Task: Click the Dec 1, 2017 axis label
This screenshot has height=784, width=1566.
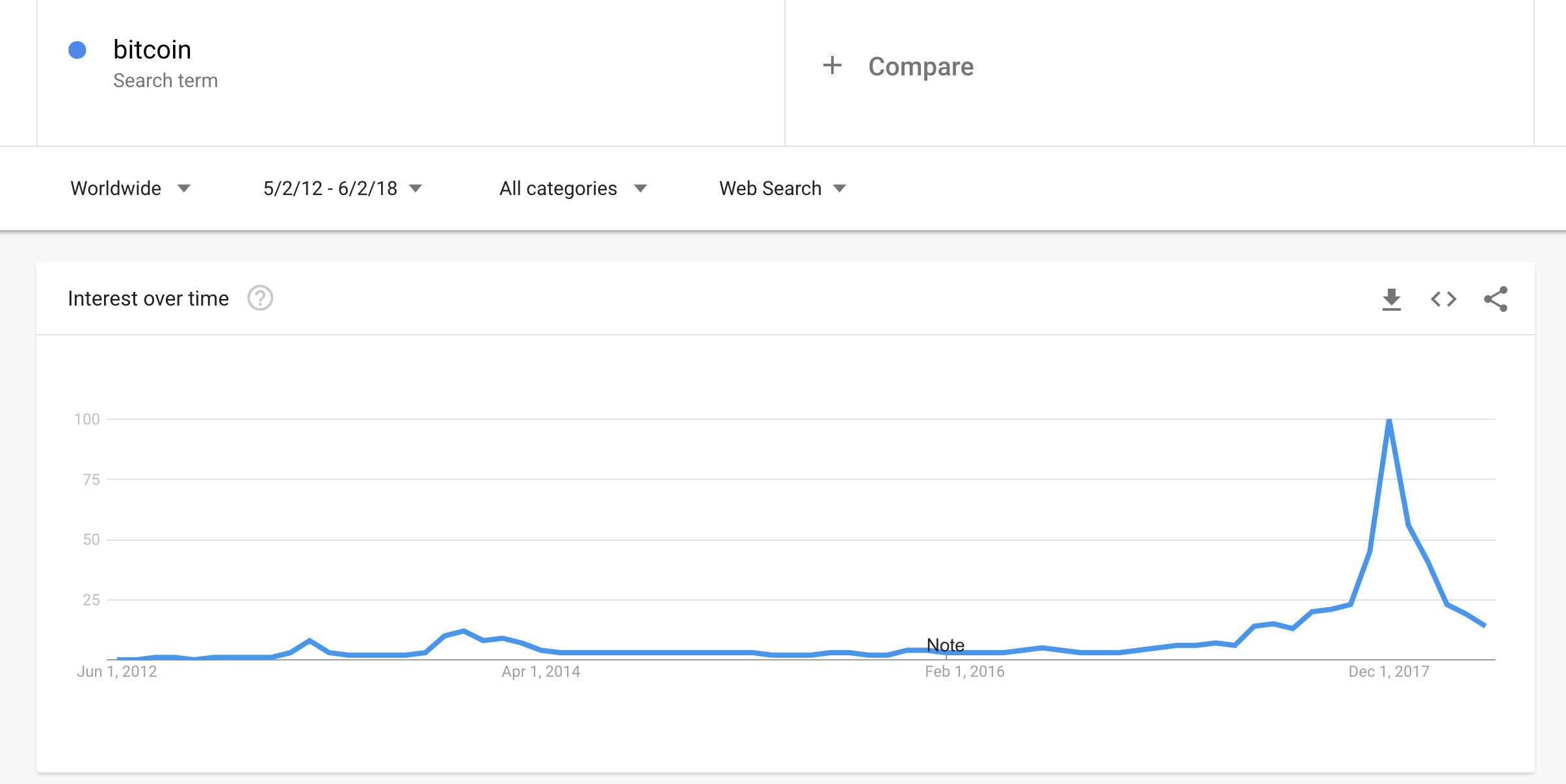Action: 1388,672
